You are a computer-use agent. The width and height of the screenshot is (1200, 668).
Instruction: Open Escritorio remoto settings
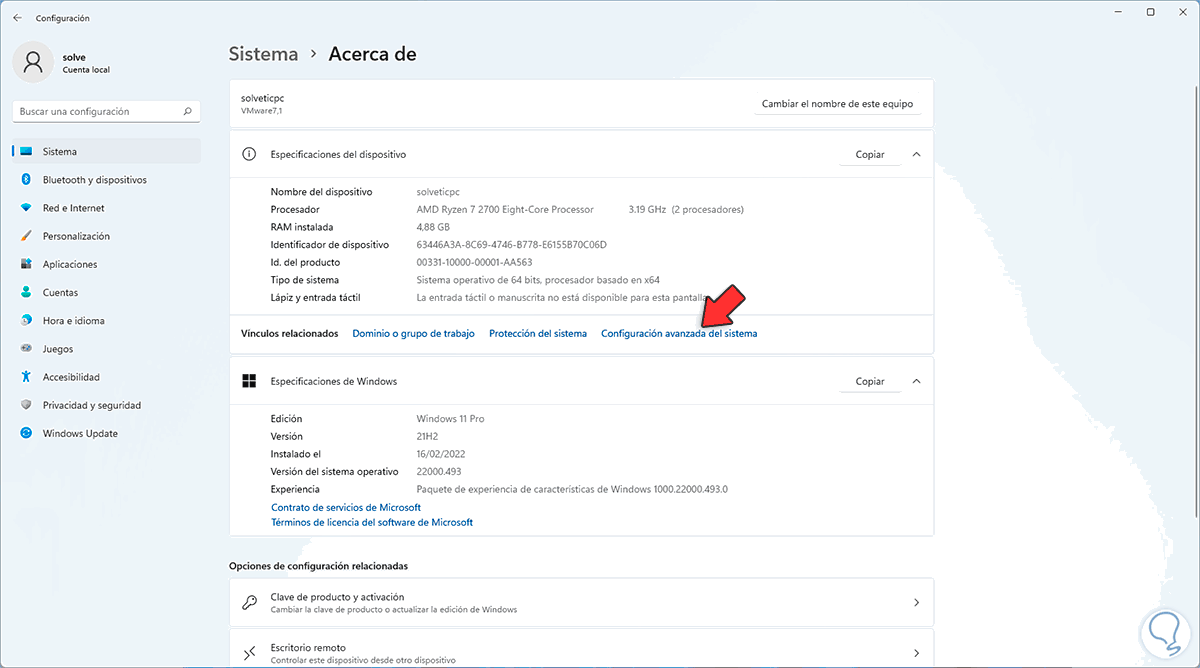[x=581, y=648]
